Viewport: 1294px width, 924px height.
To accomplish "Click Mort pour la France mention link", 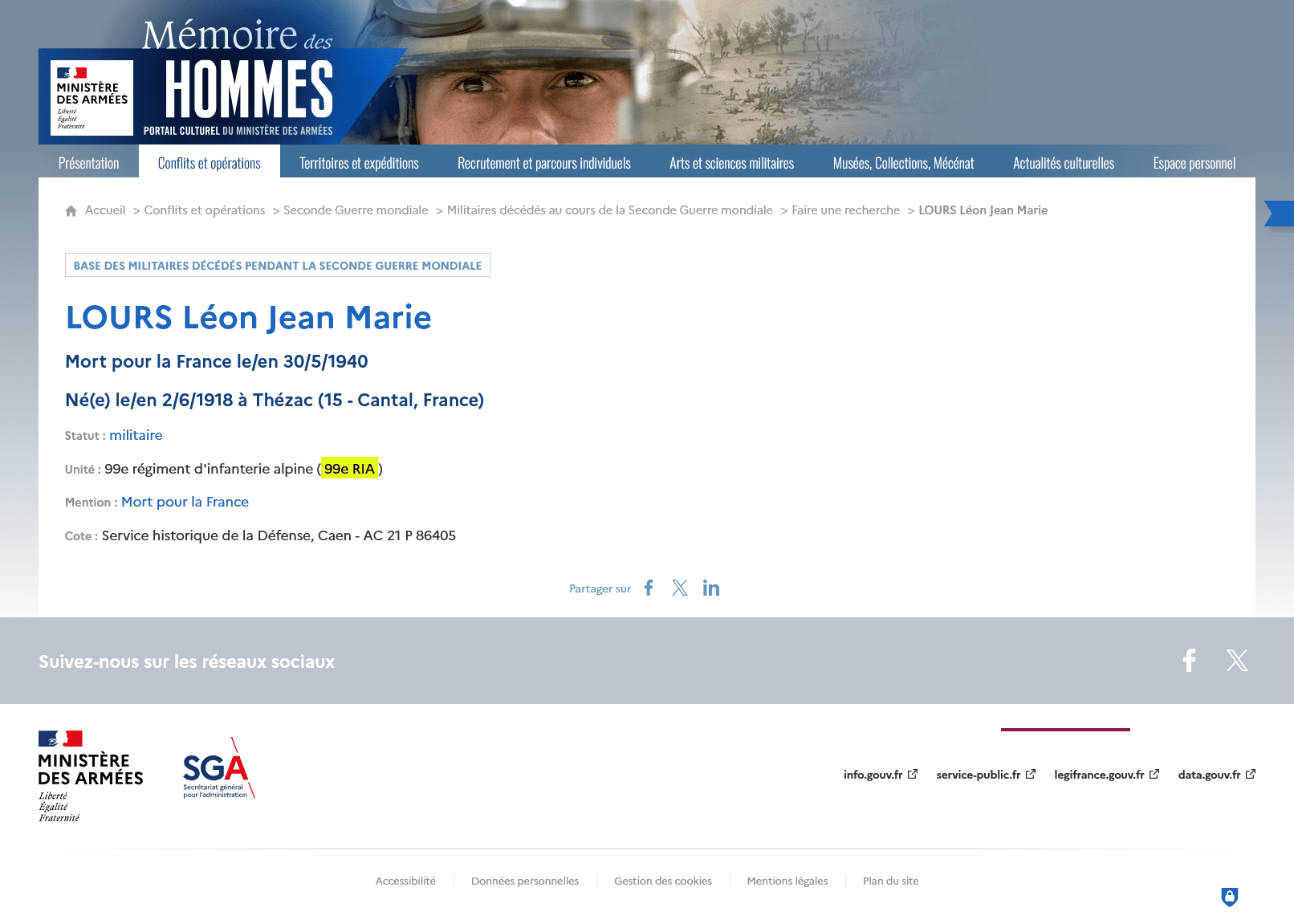I will click(x=185, y=502).
